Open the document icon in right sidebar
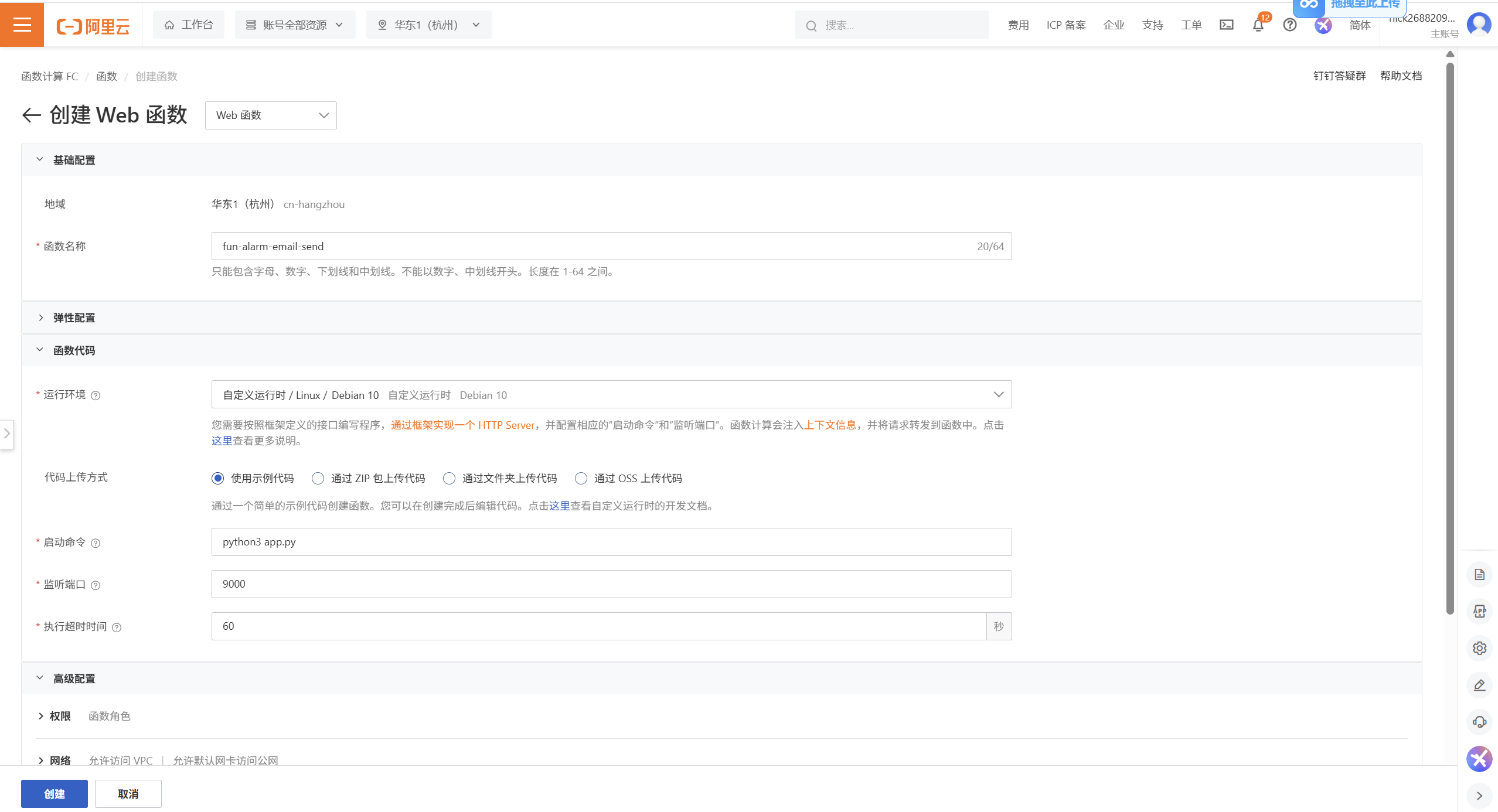 tap(1479, 575)
